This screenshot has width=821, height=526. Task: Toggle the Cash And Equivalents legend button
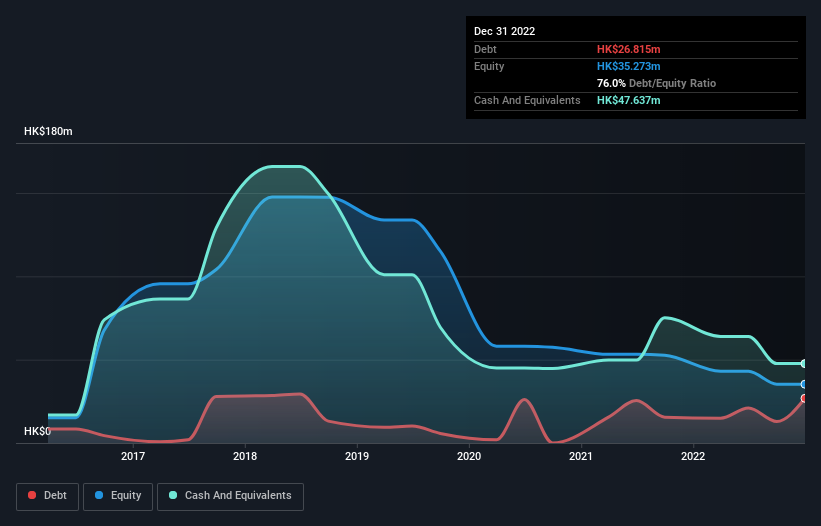[x=230, y=496]
